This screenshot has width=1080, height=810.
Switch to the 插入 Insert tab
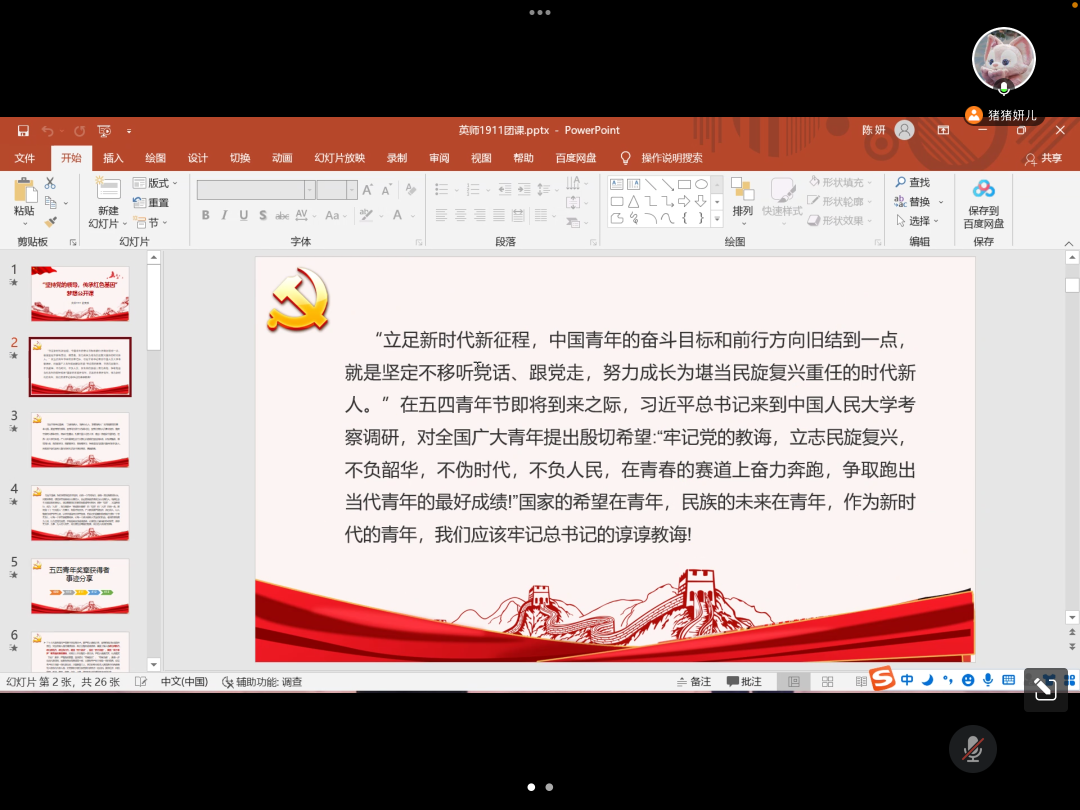pyautogui.click(x=113, y=158)
